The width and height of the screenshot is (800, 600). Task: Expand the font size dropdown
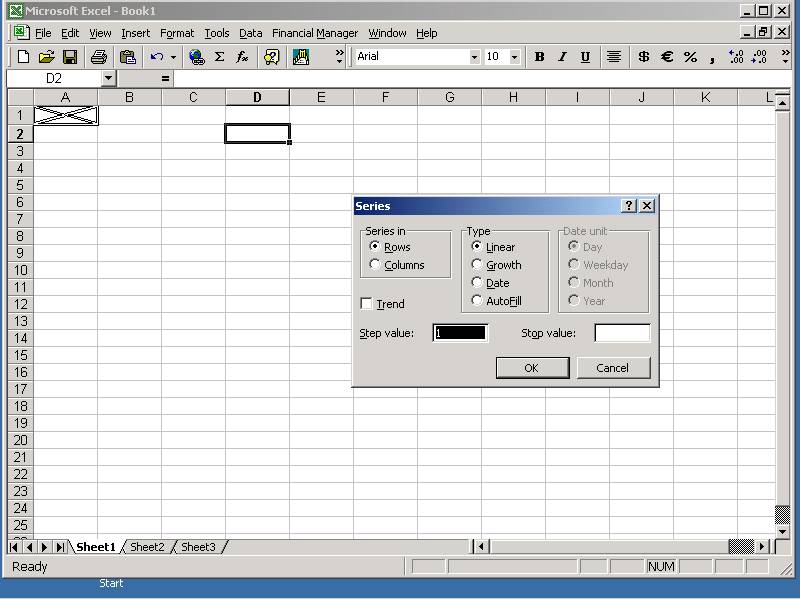(x=514, y=57)
